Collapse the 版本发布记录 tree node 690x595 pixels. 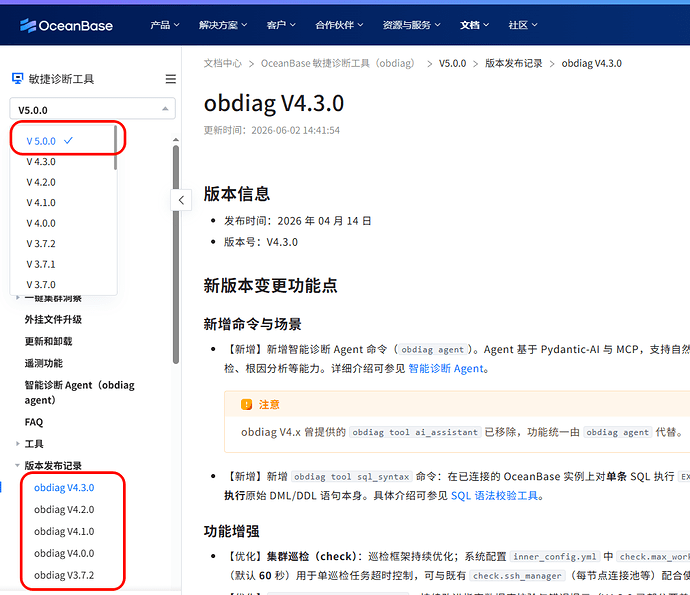coord(18,465)
